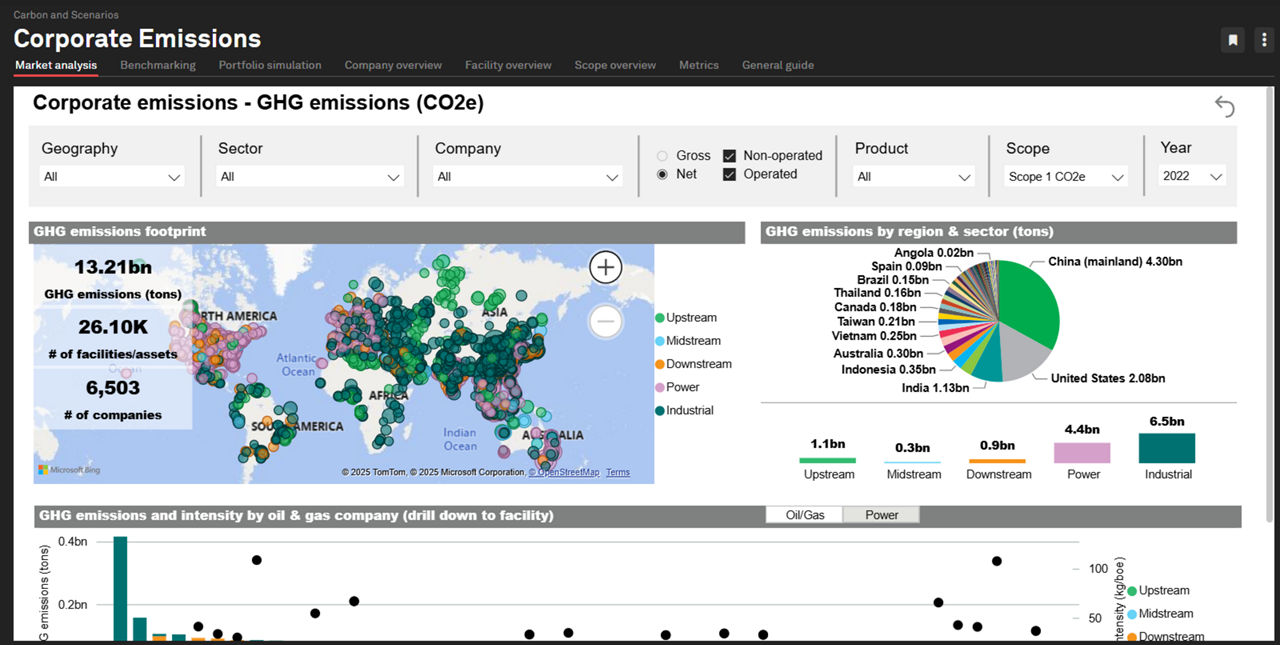This screenshot has height=645, width=1280.
Task: Click the Power pink legend dot
Action: 660,387
